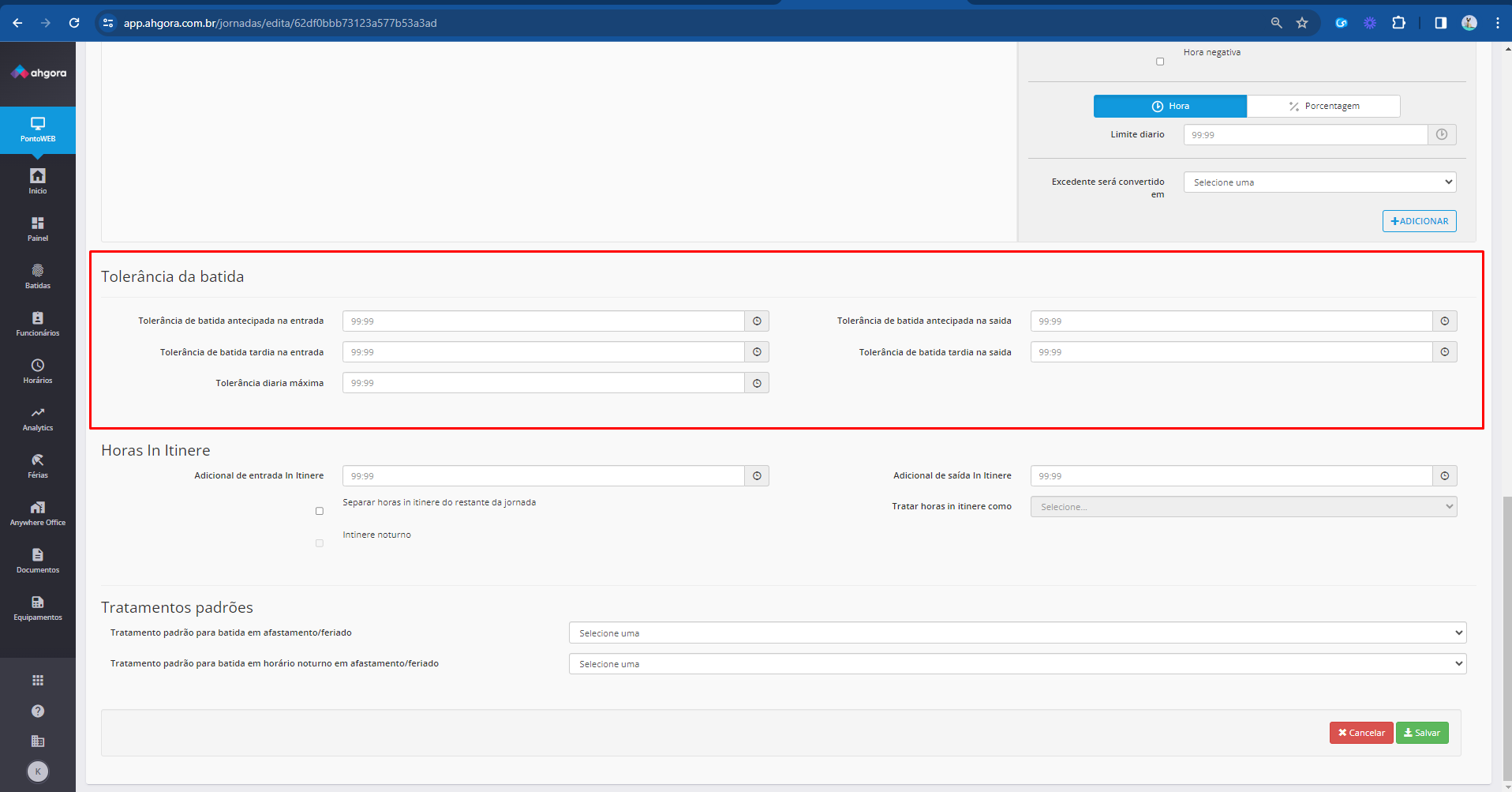Bookmark this page with star icon
1512x792 pixels.
(x=1302, y=23)
